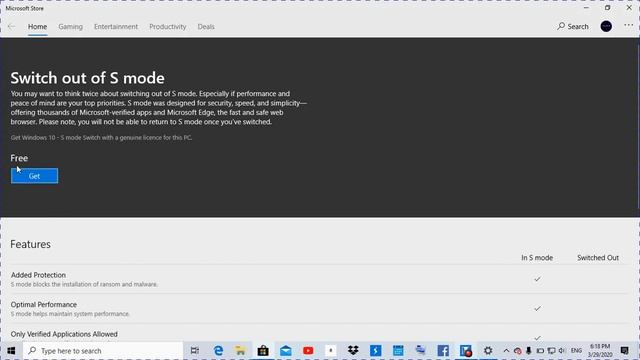Click the battery tray icon
This screenshot has width=640, height=360.
click(x=540, y=351)
